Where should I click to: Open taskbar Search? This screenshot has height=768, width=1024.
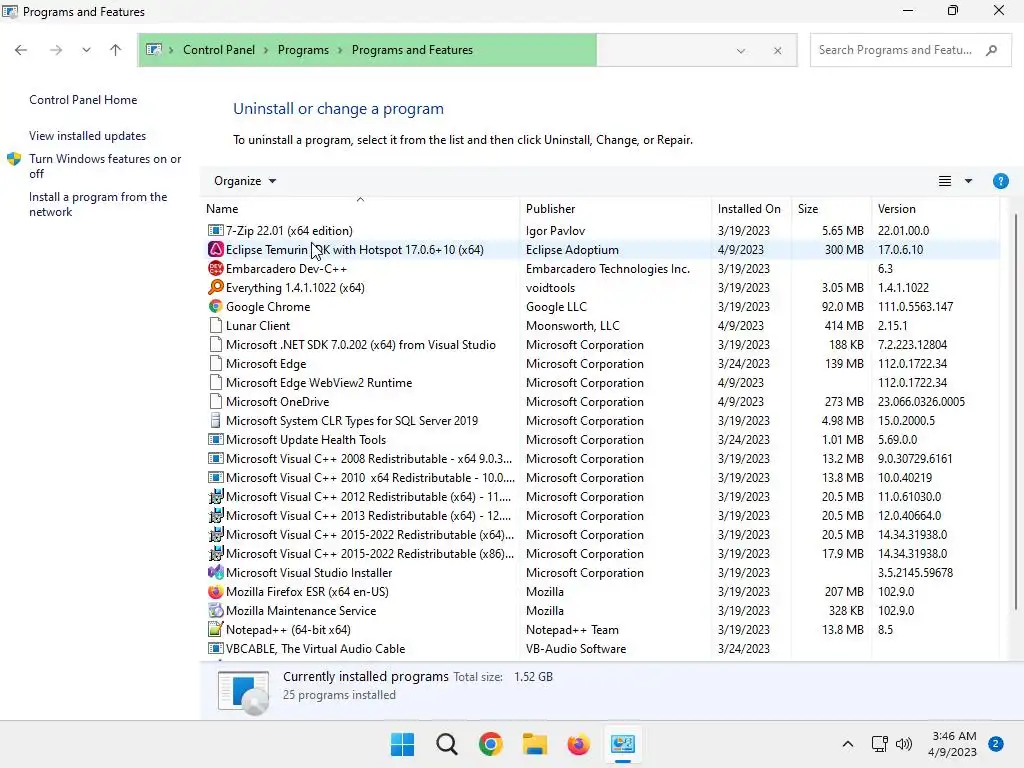(447, 744)
